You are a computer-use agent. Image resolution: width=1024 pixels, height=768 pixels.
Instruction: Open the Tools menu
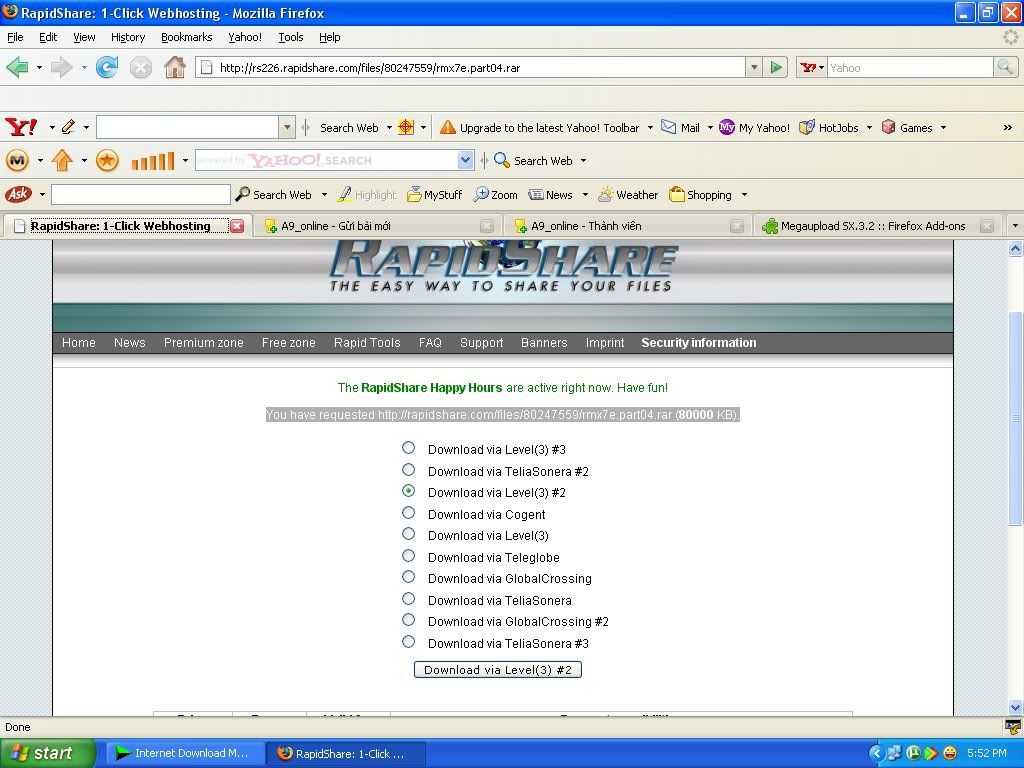[291, 37]
